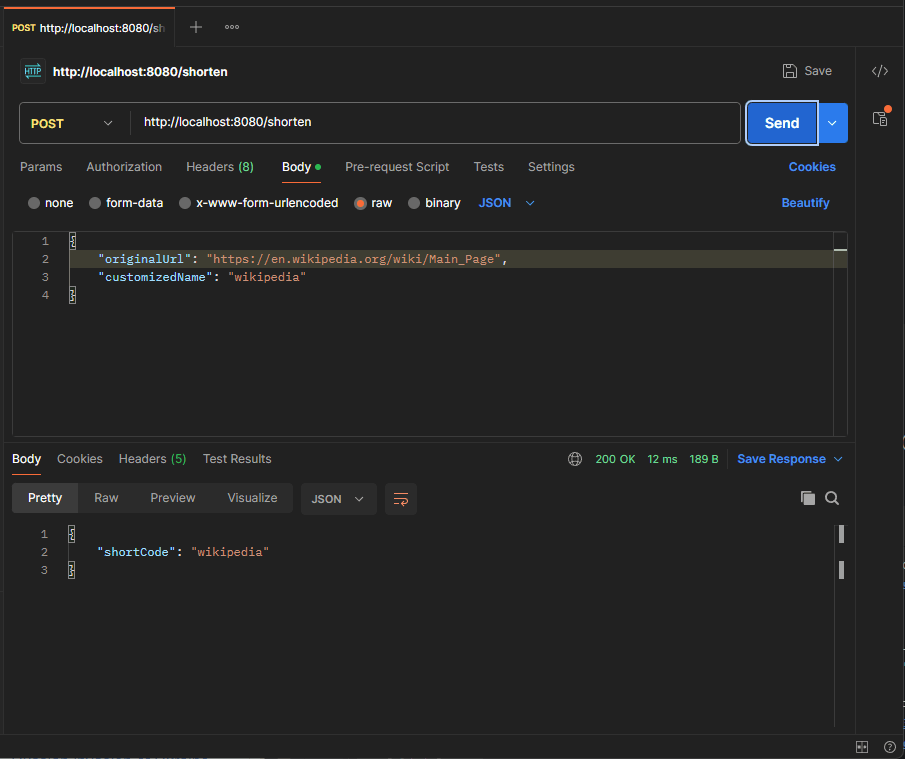
Task: Open the Pre-request Script tab
Action: point(397,167)
